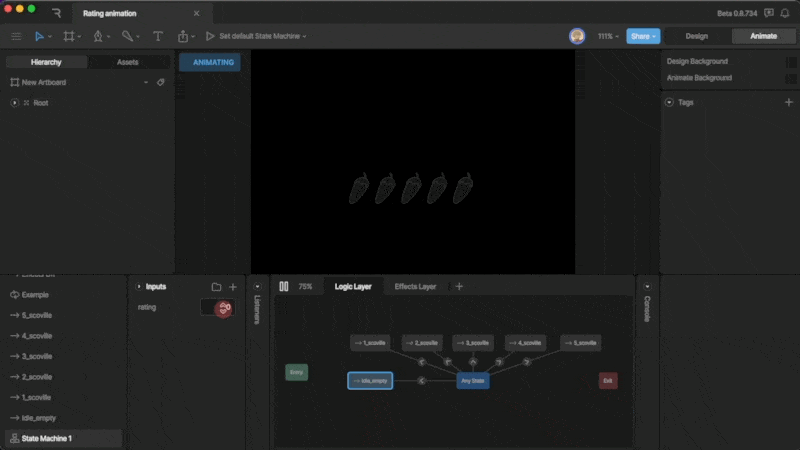Pick the Text tool
Image resolution: width=800 pixels, height=450 pixels.
[158, 36]
